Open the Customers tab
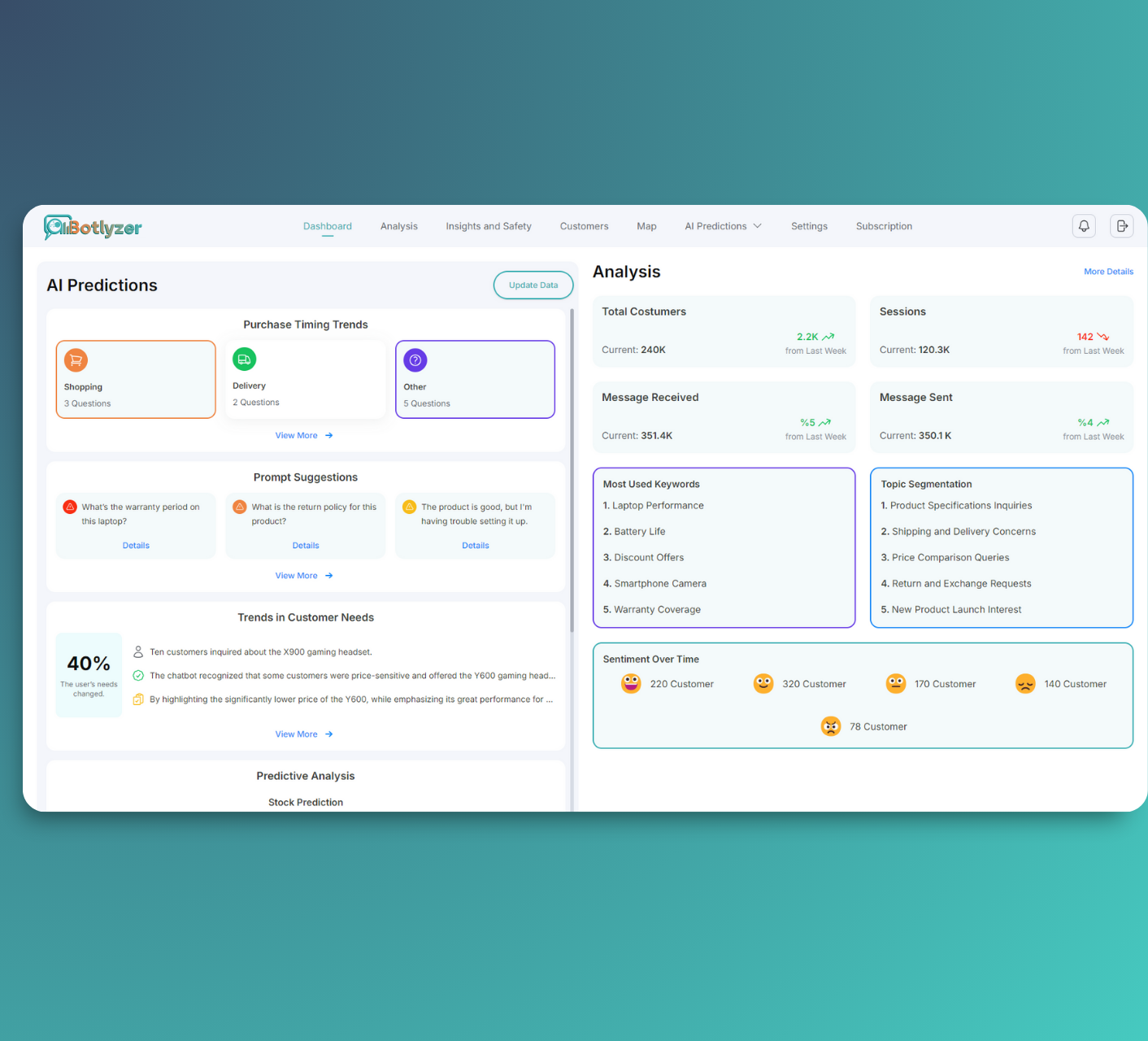This screenshot has width=1148, height=1041. 584,226
